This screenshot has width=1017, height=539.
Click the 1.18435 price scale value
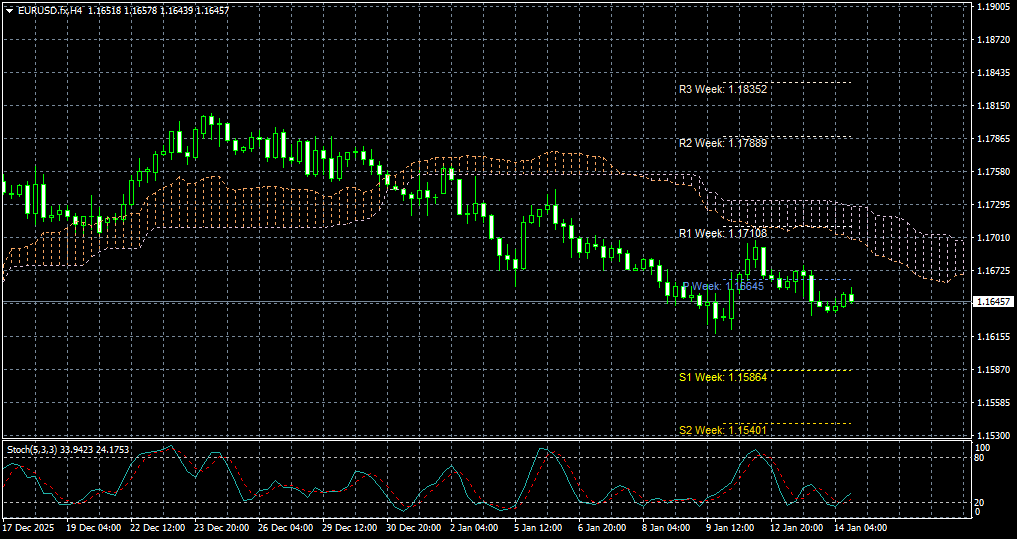pyautogui.click(x=993, y=73)
